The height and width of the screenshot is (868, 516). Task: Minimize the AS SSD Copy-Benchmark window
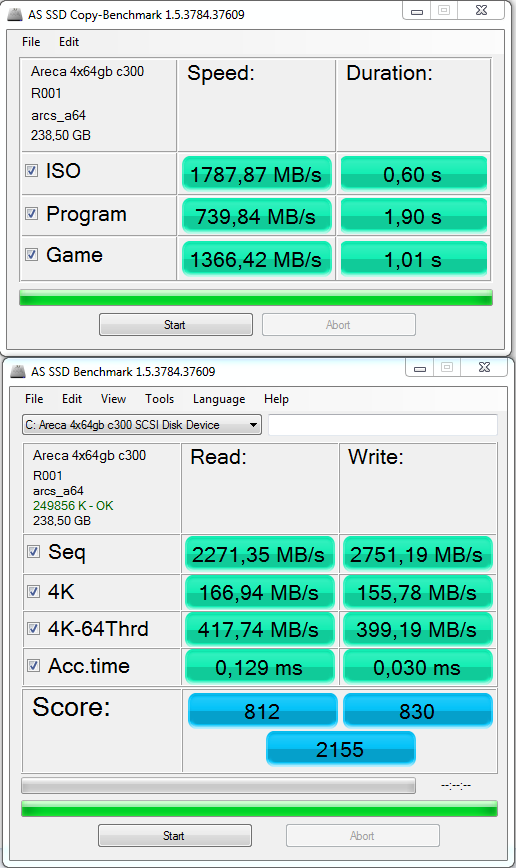[417, 10]
